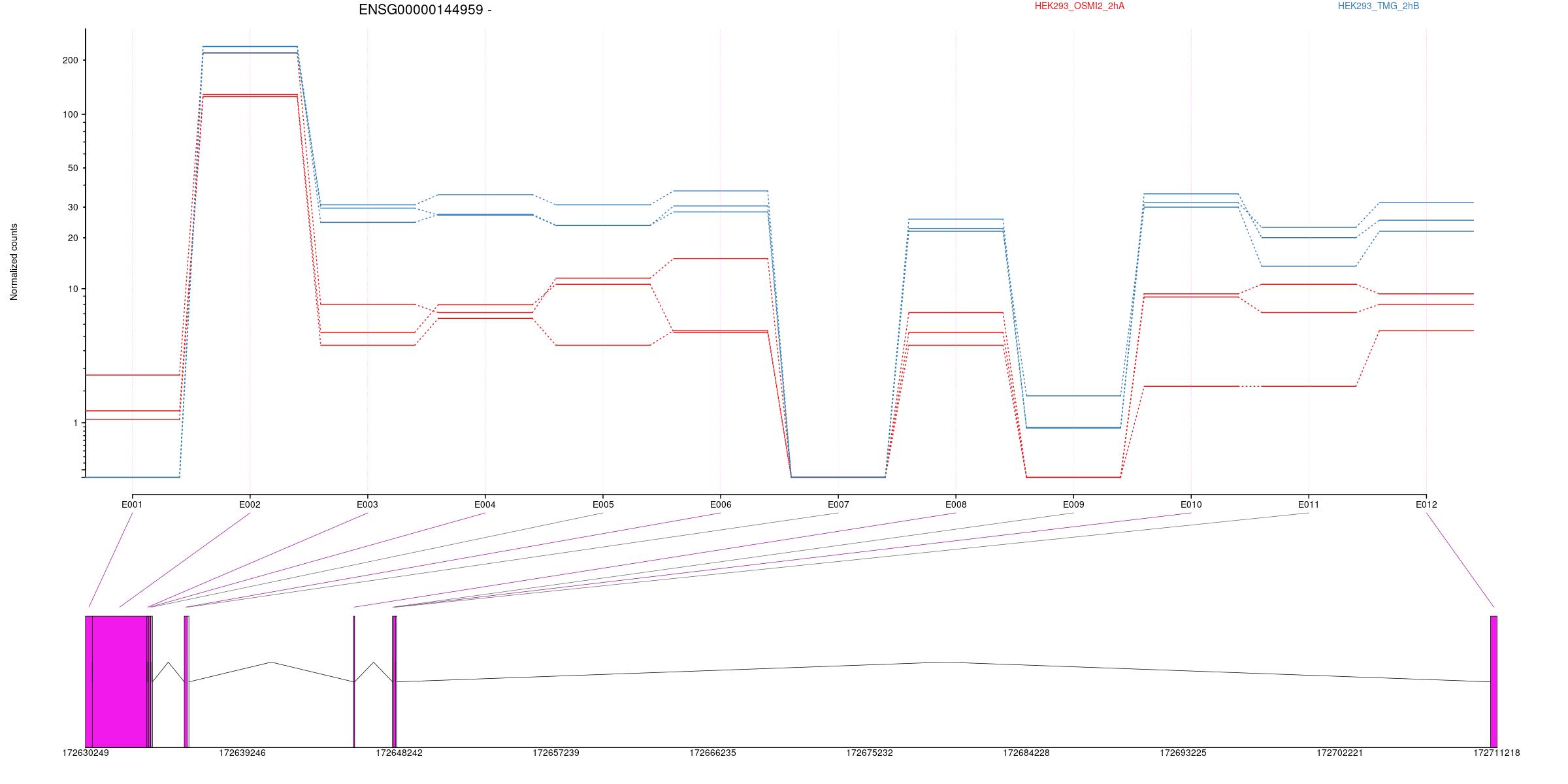Select exon label E001
Viewport: 1568px width, 784px height.
click(132, 504)
